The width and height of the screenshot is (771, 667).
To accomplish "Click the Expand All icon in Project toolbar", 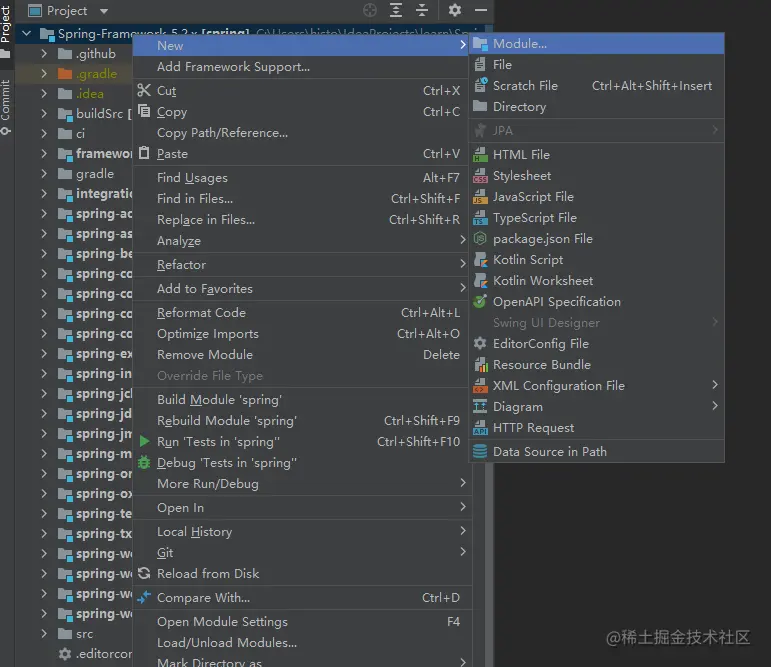I will click(396, 10).
